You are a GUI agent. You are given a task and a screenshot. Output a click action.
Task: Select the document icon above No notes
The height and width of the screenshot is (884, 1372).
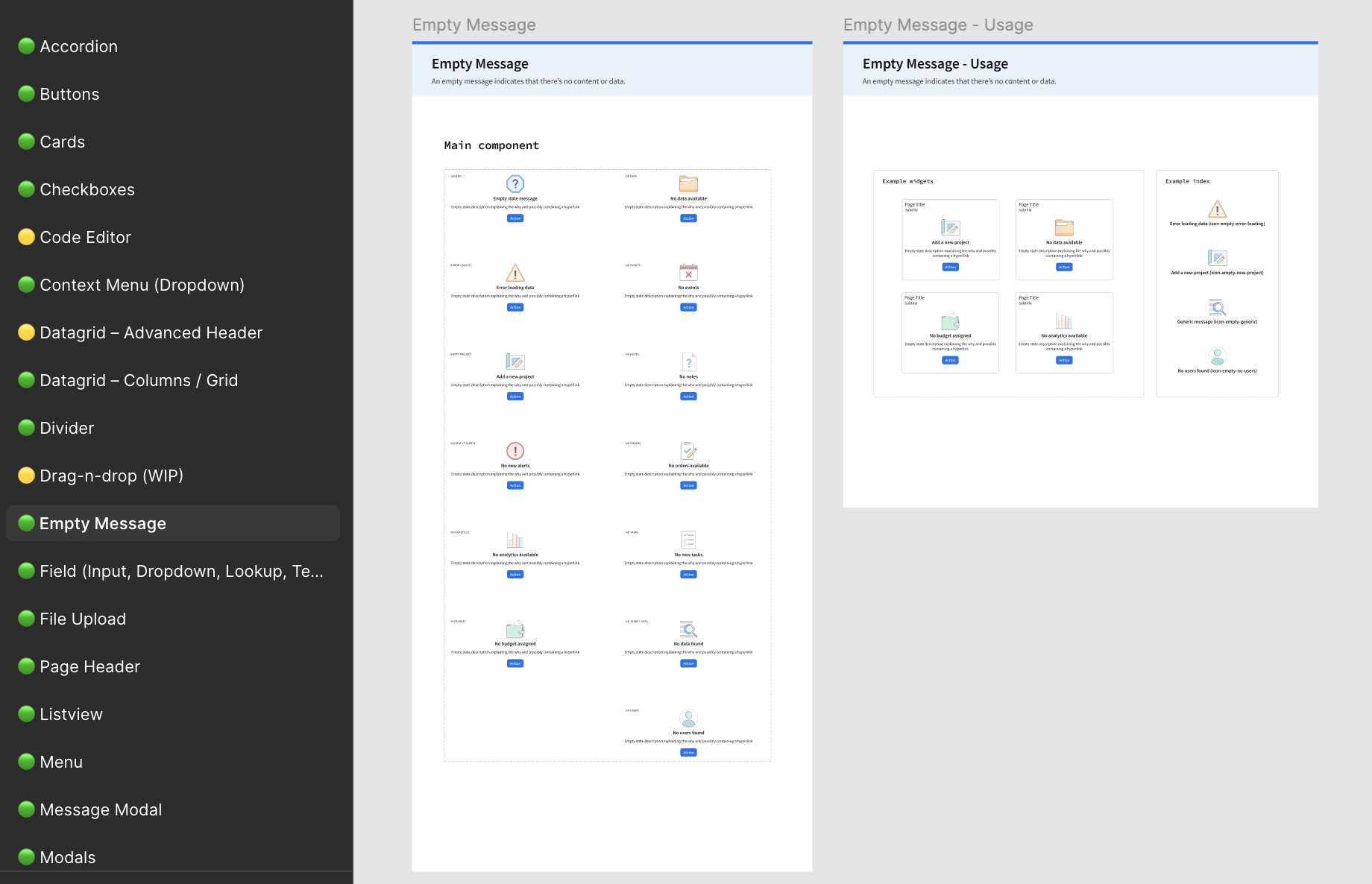(688, 362)
